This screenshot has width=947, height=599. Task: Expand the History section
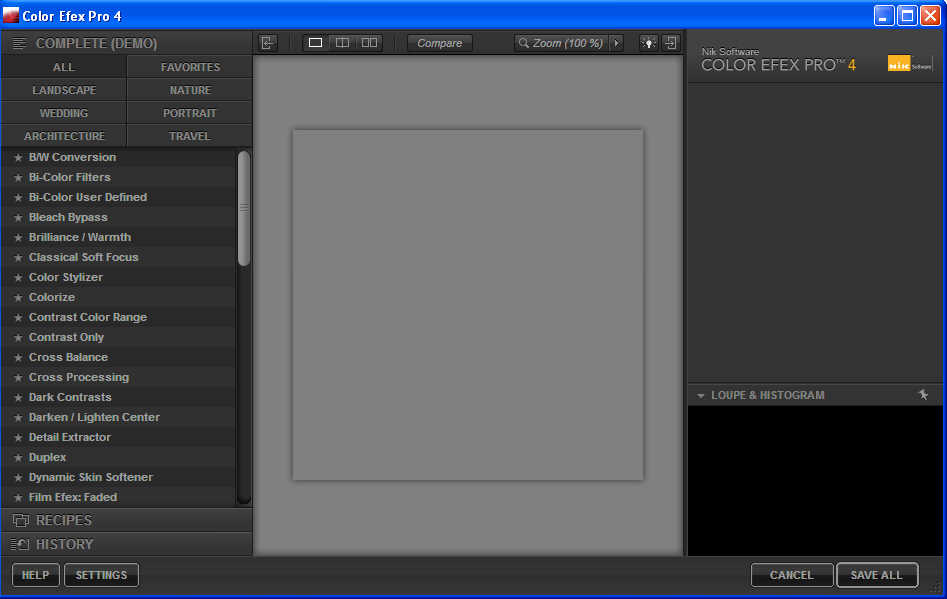pyautogui.click(x=127, y=545)
